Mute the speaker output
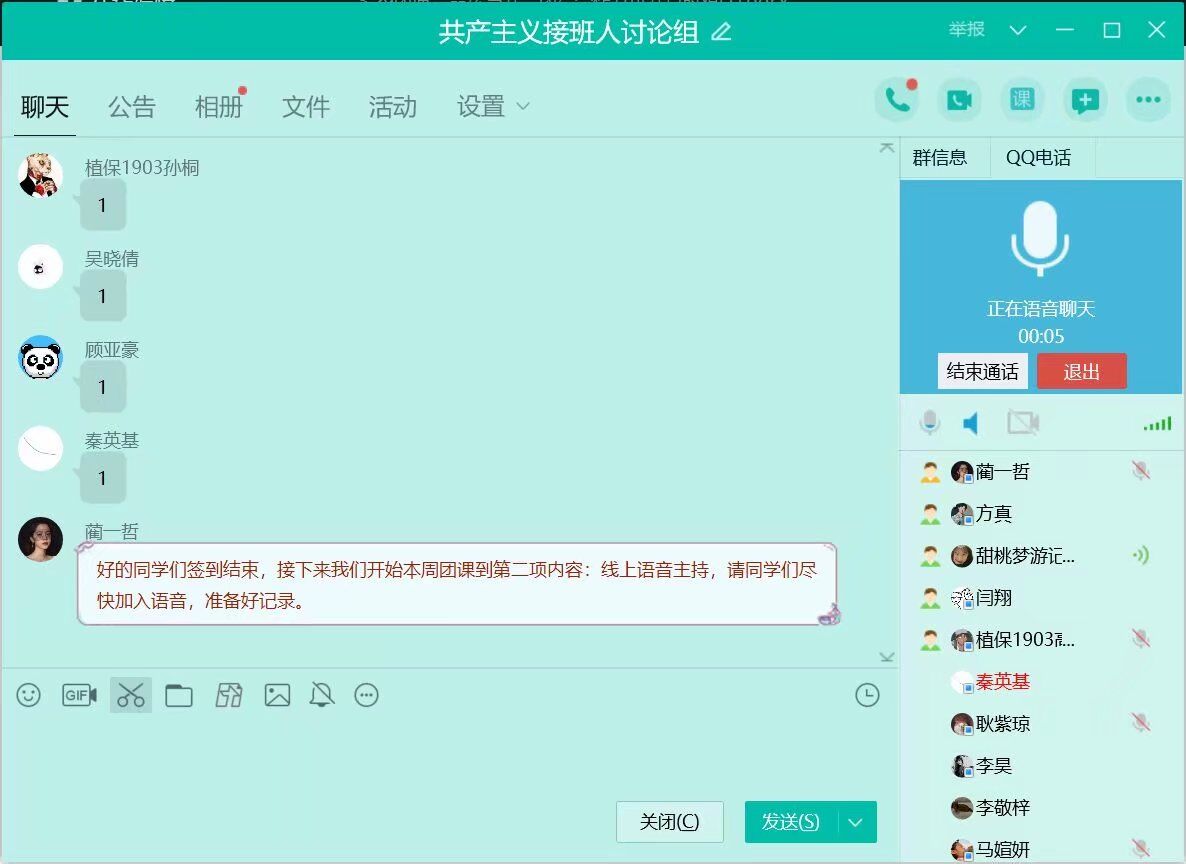1186x864 pixels. pos(971,423)
